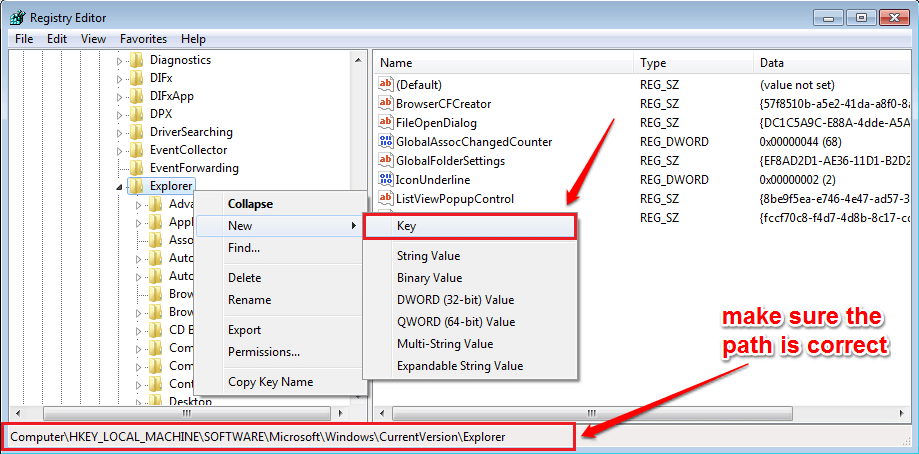
Task: Expand the DriverSearching tree node
Action: click(120, 132)
